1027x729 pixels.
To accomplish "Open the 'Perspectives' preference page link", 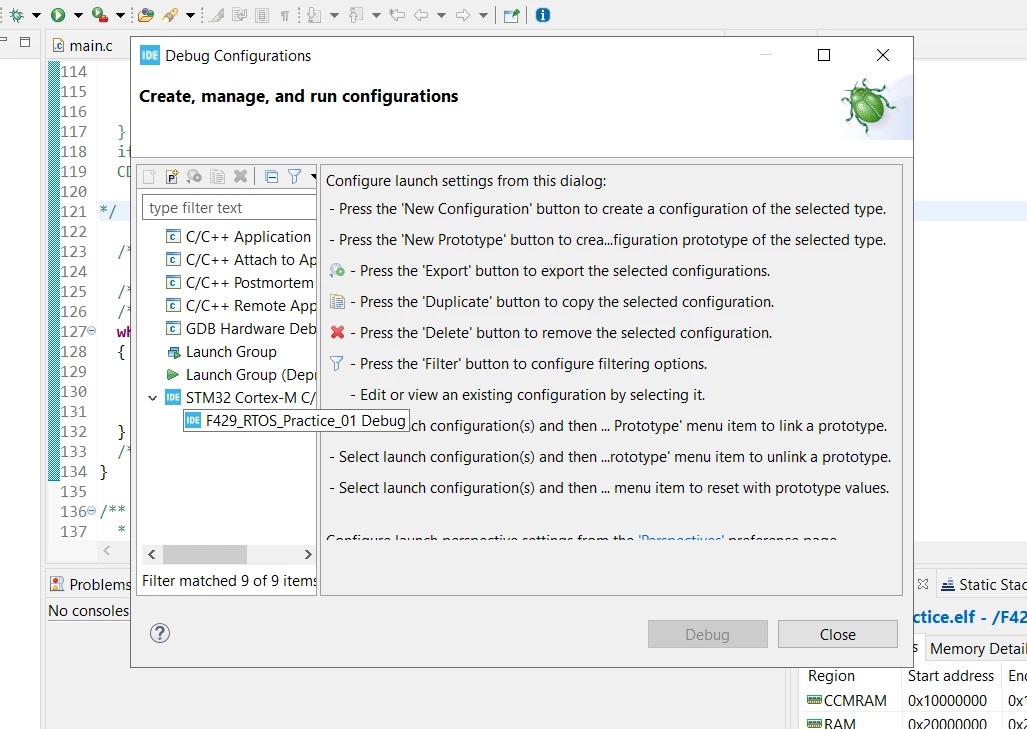I will [x=681, y=538].
